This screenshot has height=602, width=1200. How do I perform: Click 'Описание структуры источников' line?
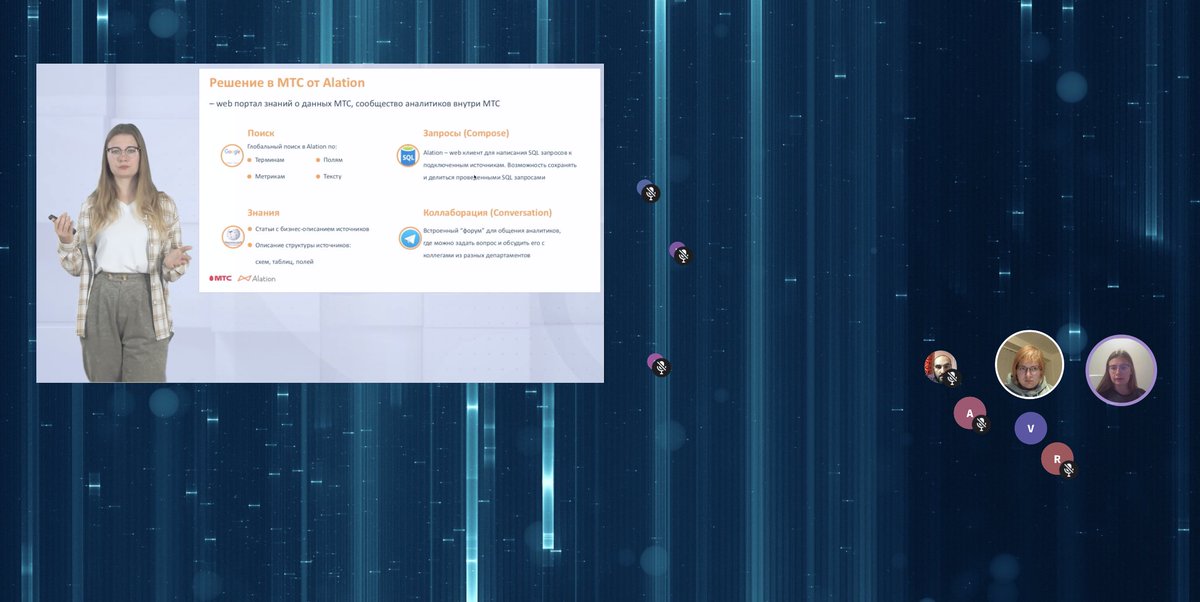tap(301, 245)
